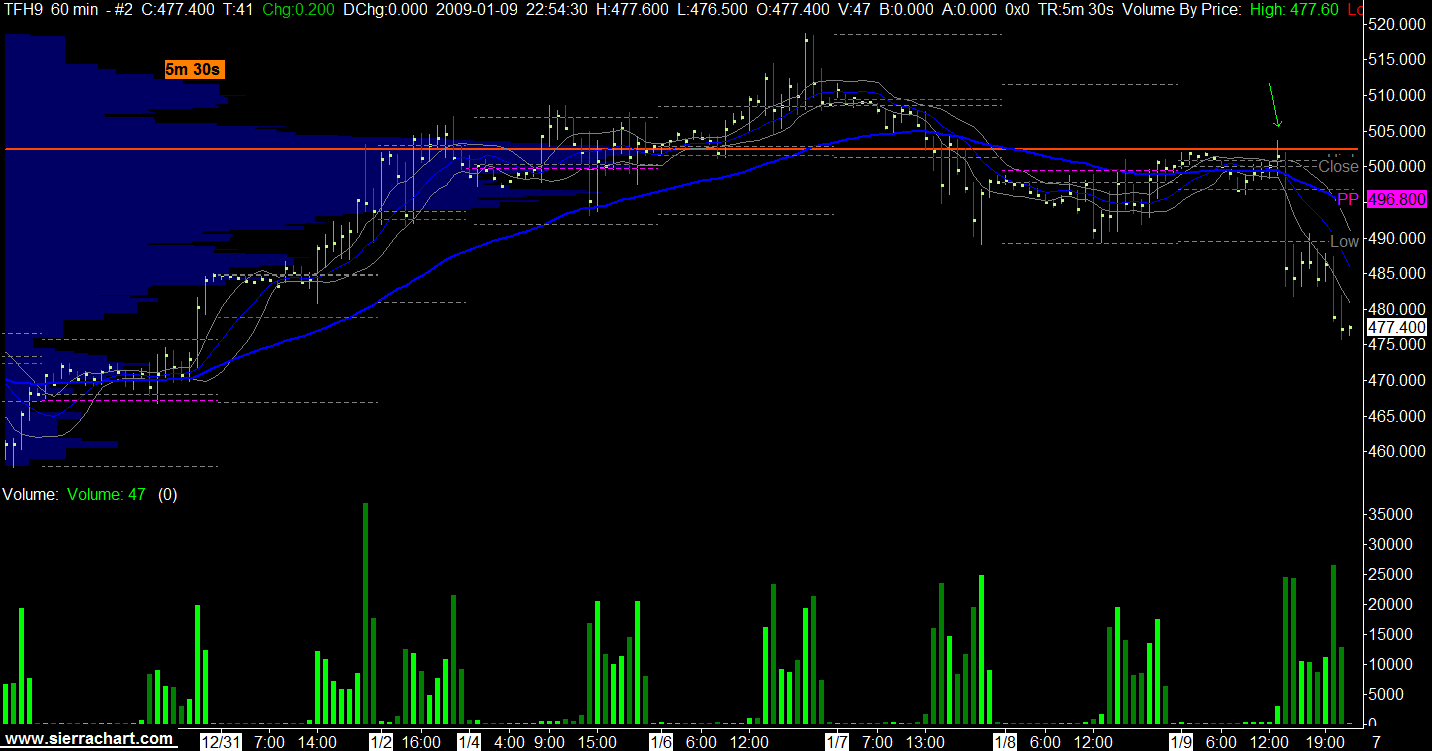Select the C:477.400 close value
Image resolution: width=1432 pixels, height=751 pixels.
(178, 9)
